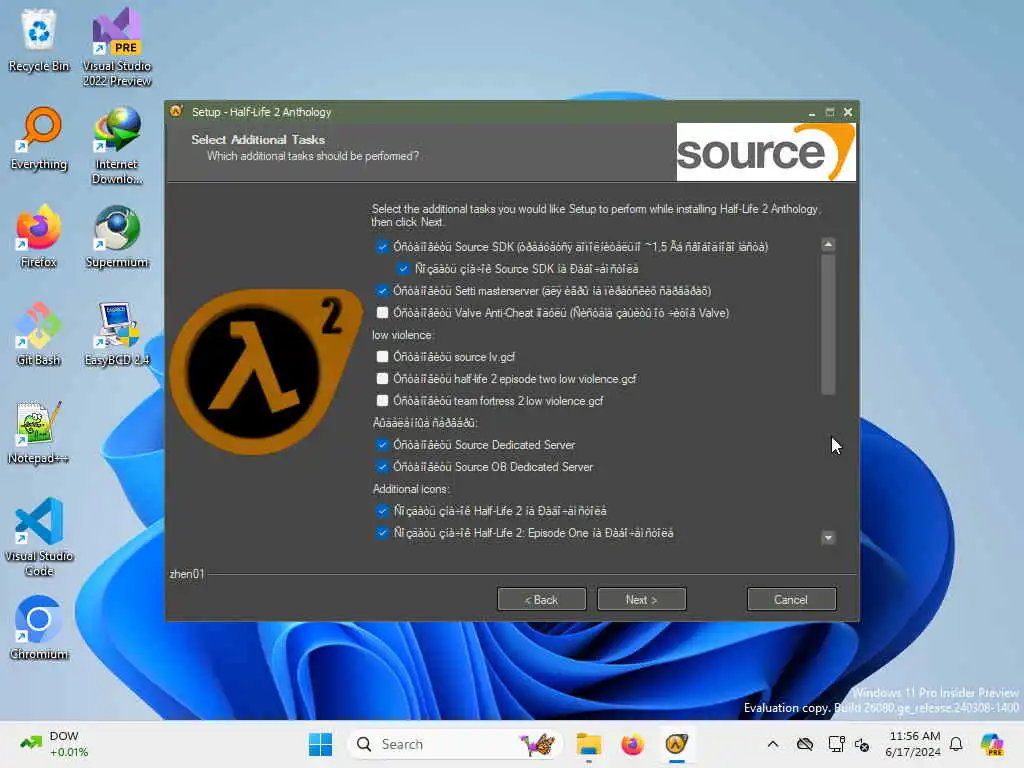The image size is (1024, 768).
Task: Open the DOW stock widget
Action: click(x=55, y=744)
